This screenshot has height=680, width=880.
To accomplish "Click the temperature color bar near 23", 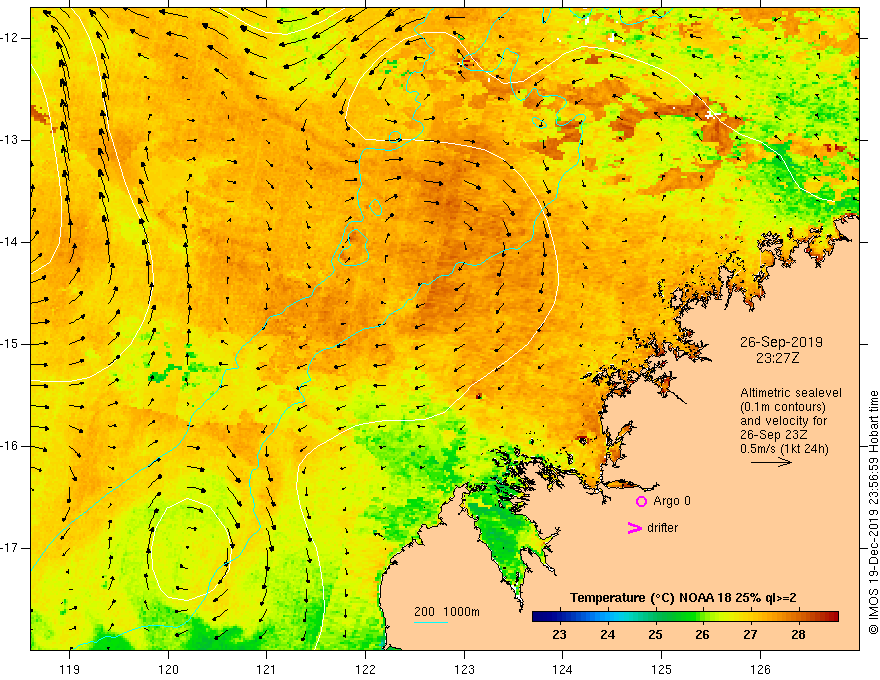I will click(559, 617).
